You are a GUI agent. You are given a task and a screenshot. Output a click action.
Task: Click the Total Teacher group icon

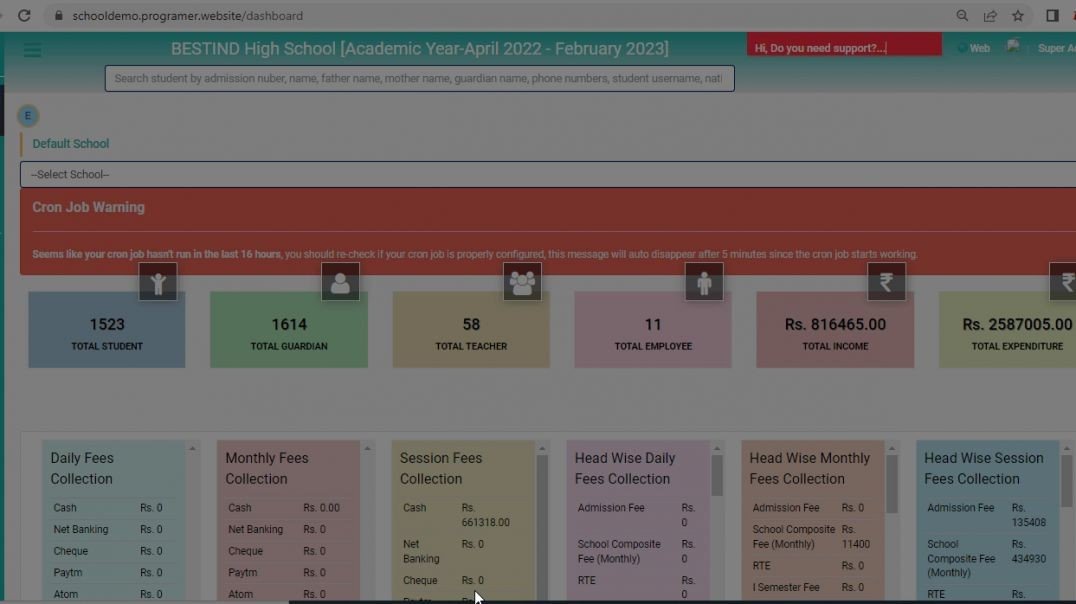click(x=522, y=282)
